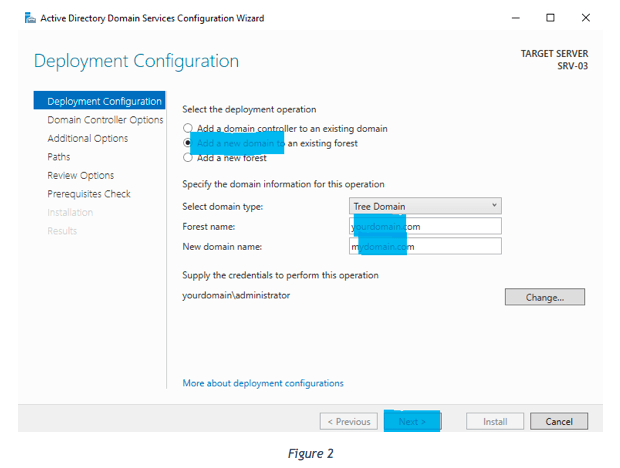
Task: Select Review Options in the sidebar
Action: click(x=80, y=175)
